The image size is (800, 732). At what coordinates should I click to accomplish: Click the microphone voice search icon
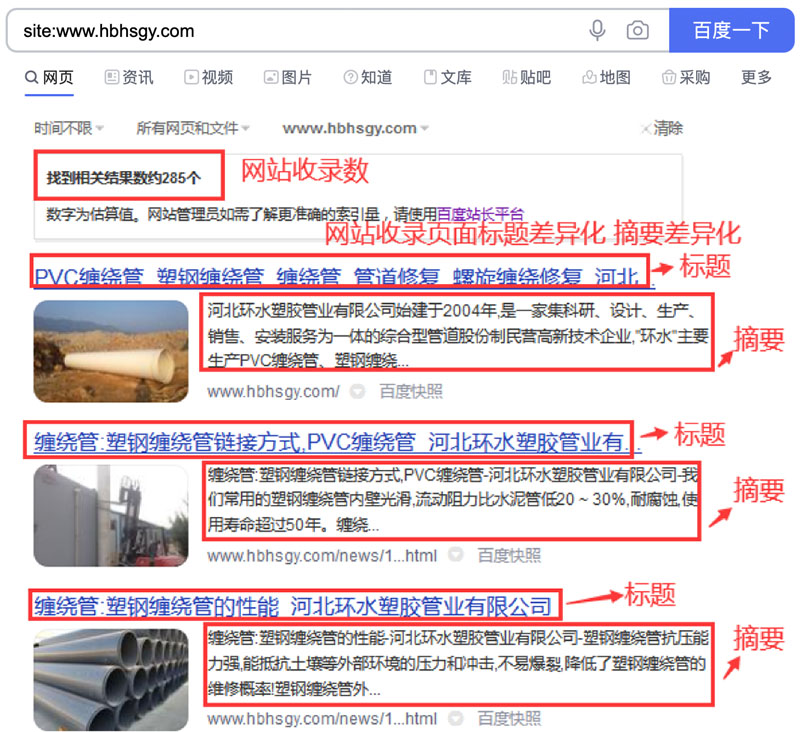598,30
